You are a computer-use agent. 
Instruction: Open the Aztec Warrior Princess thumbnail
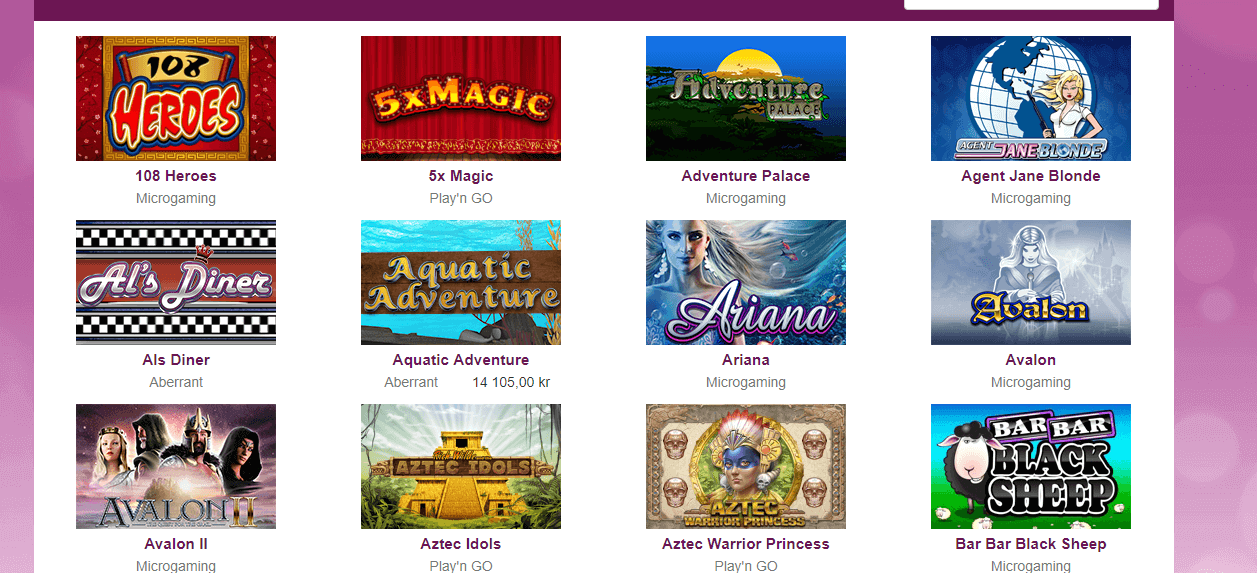[746, 466]
